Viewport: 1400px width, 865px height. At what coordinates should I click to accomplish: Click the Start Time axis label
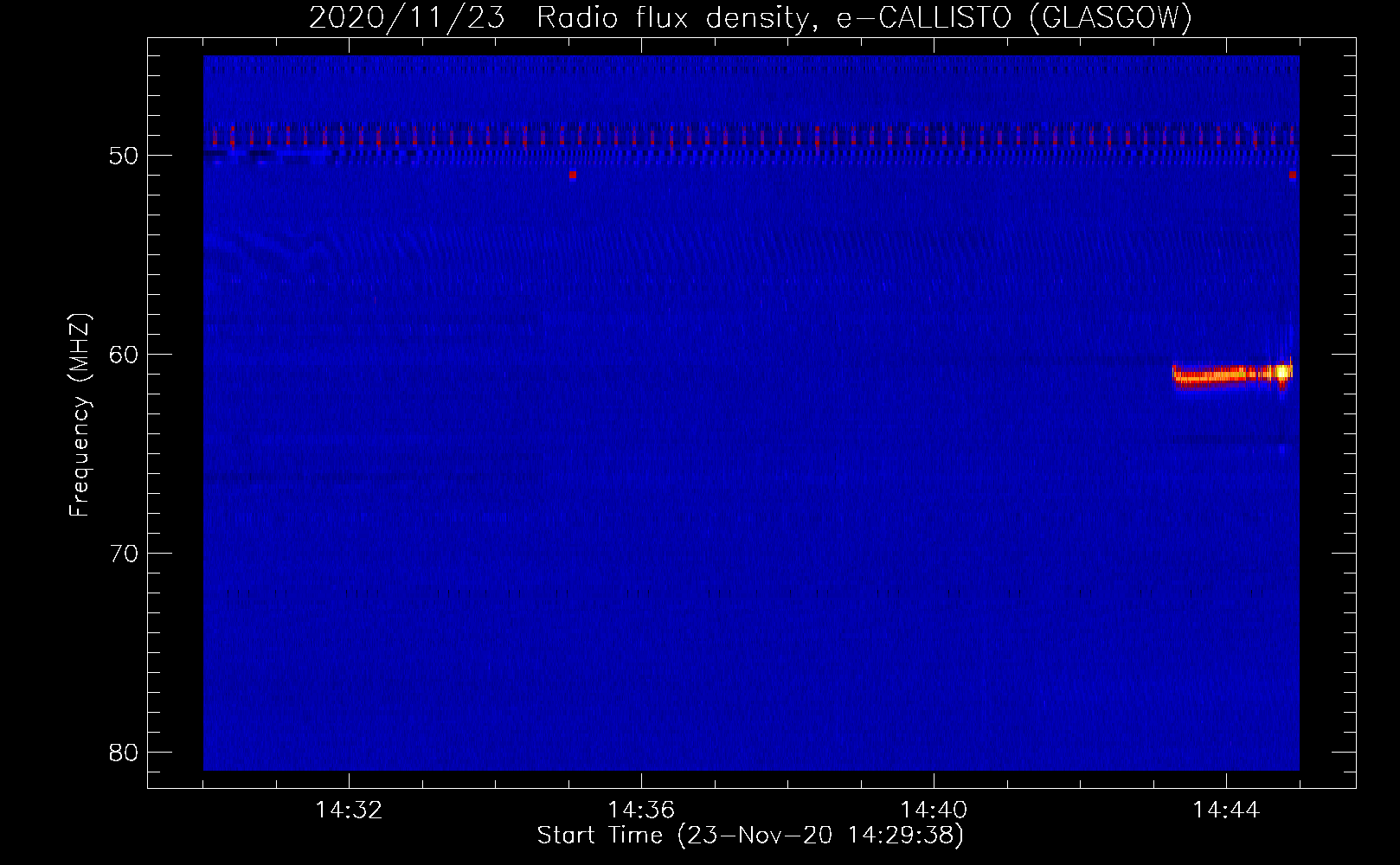click(x=750, y=836)
